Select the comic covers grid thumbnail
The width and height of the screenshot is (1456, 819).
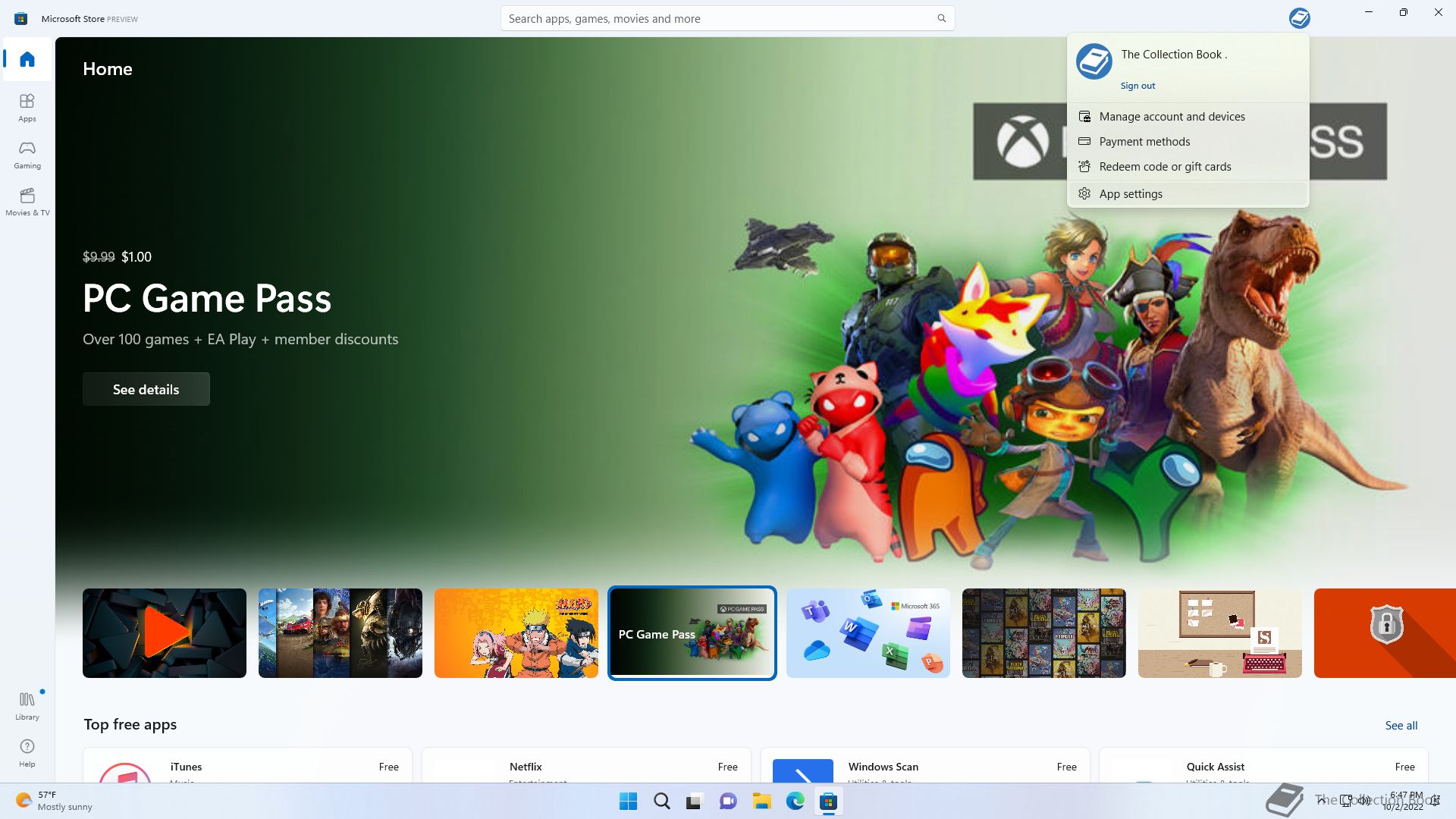pyautogui.click(x=1044, y=633)
